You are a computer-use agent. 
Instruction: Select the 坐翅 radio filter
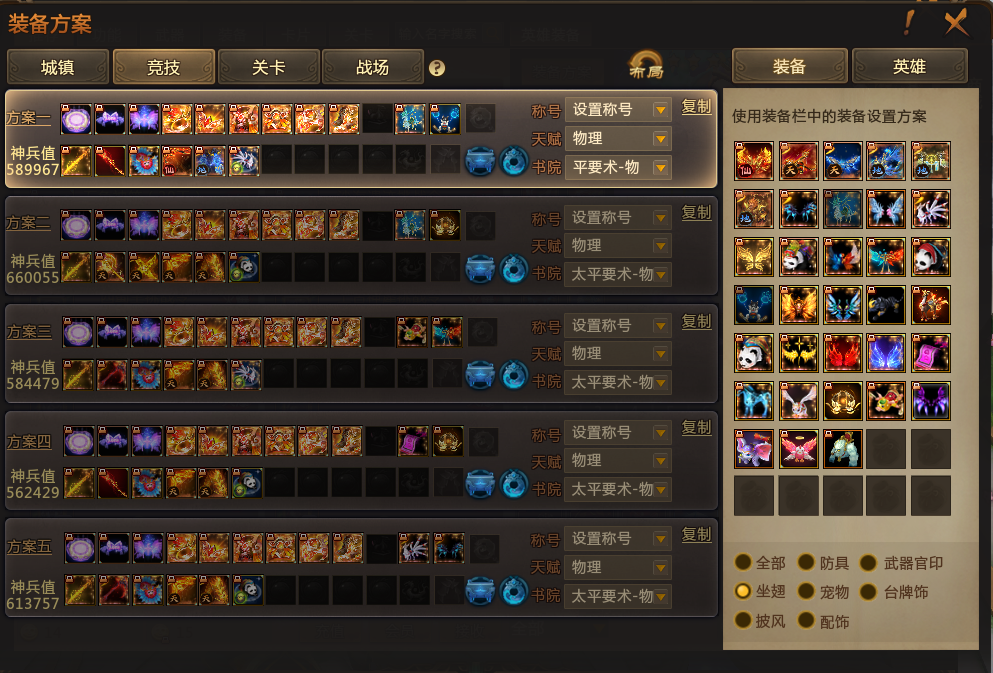[761, 591]
